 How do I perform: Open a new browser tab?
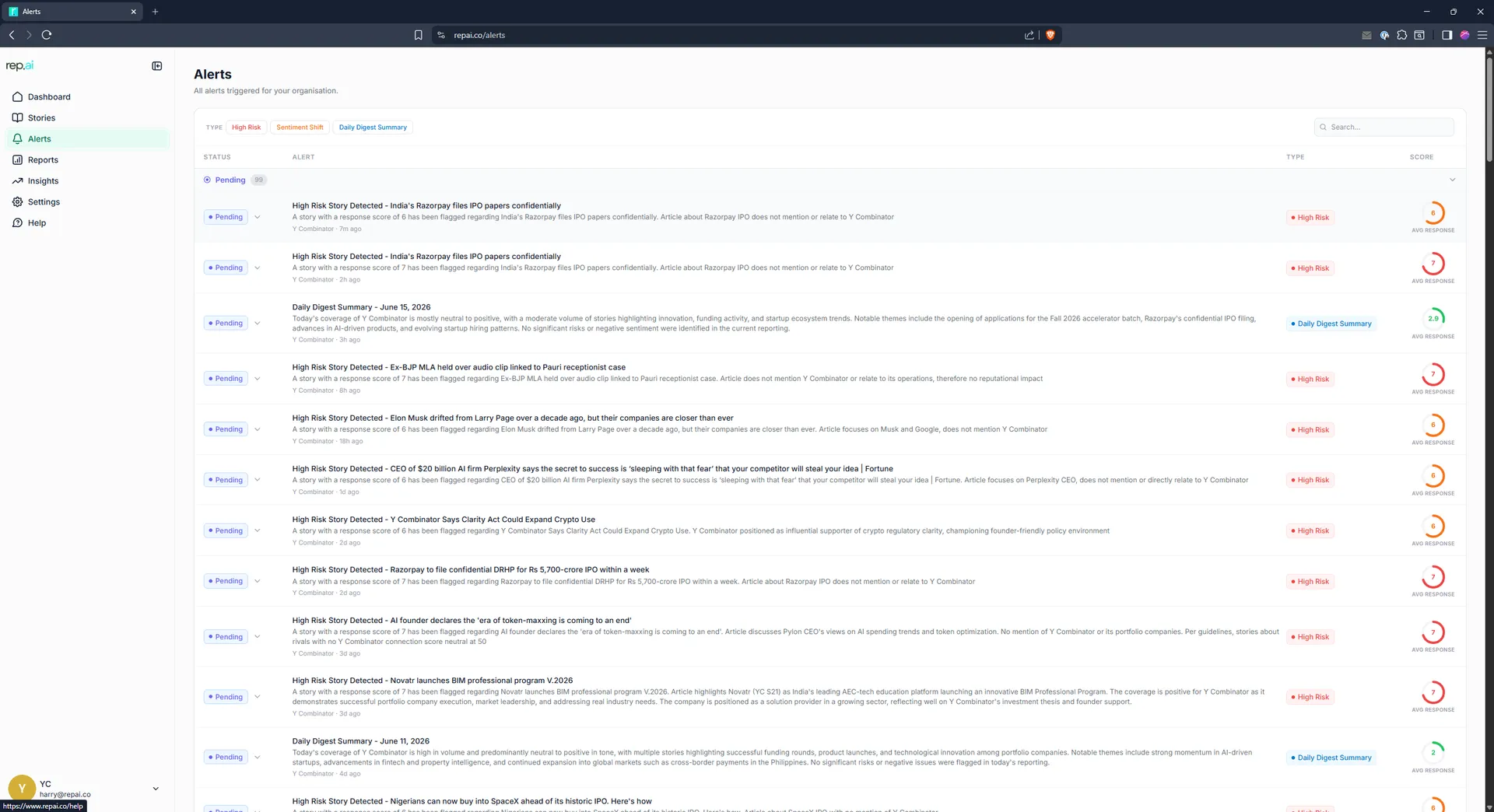[x=155, y=12]
